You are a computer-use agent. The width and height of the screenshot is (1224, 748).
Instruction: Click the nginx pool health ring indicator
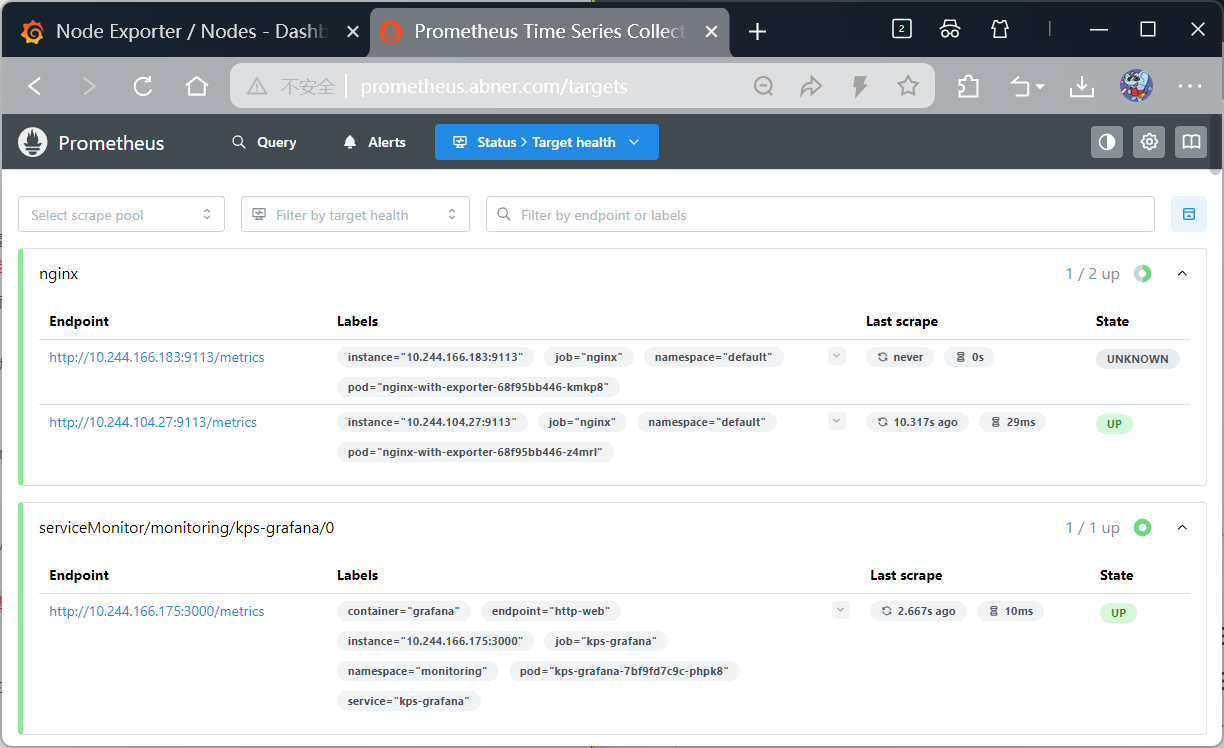click(1142, 273)
